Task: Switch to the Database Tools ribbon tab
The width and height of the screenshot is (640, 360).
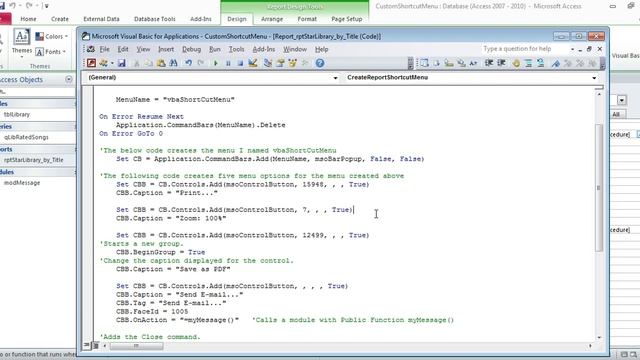Action: [154, 19]
